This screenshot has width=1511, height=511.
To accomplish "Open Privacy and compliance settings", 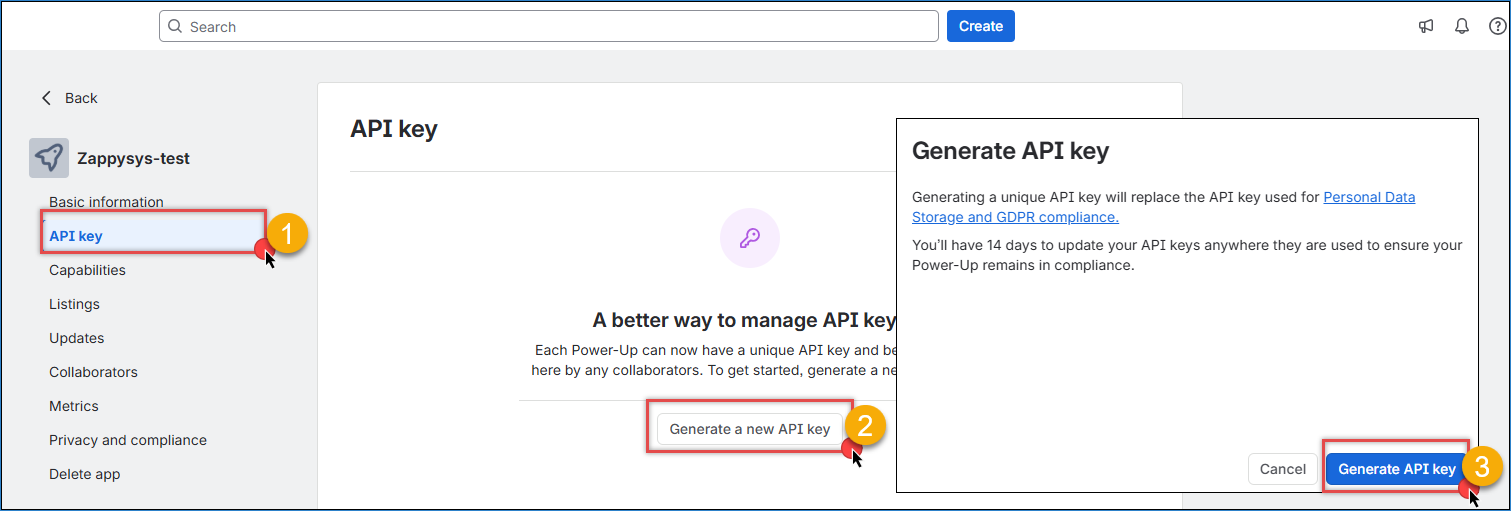I will click(x=128, y=440).
